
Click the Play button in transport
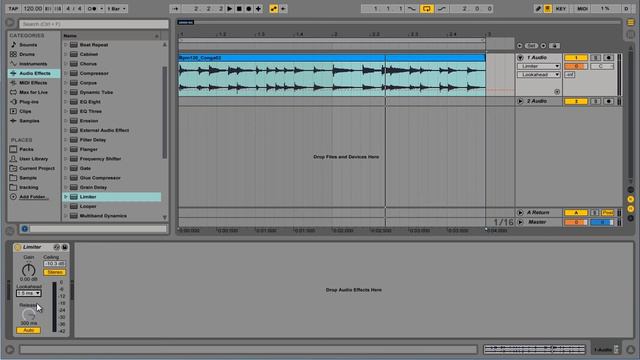click(x=229, y=9)
